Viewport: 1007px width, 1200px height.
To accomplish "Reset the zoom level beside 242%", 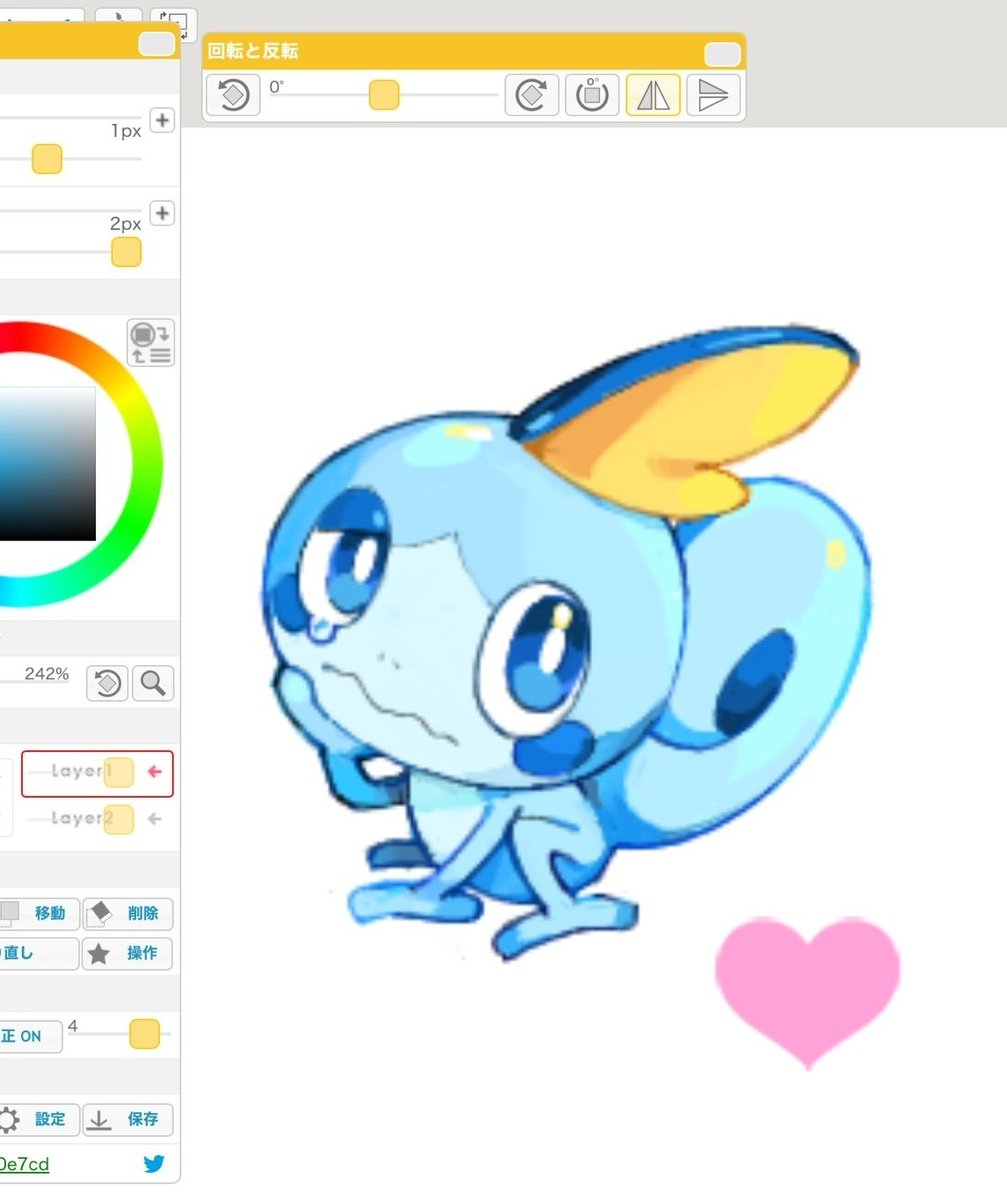I will point(107,684).
